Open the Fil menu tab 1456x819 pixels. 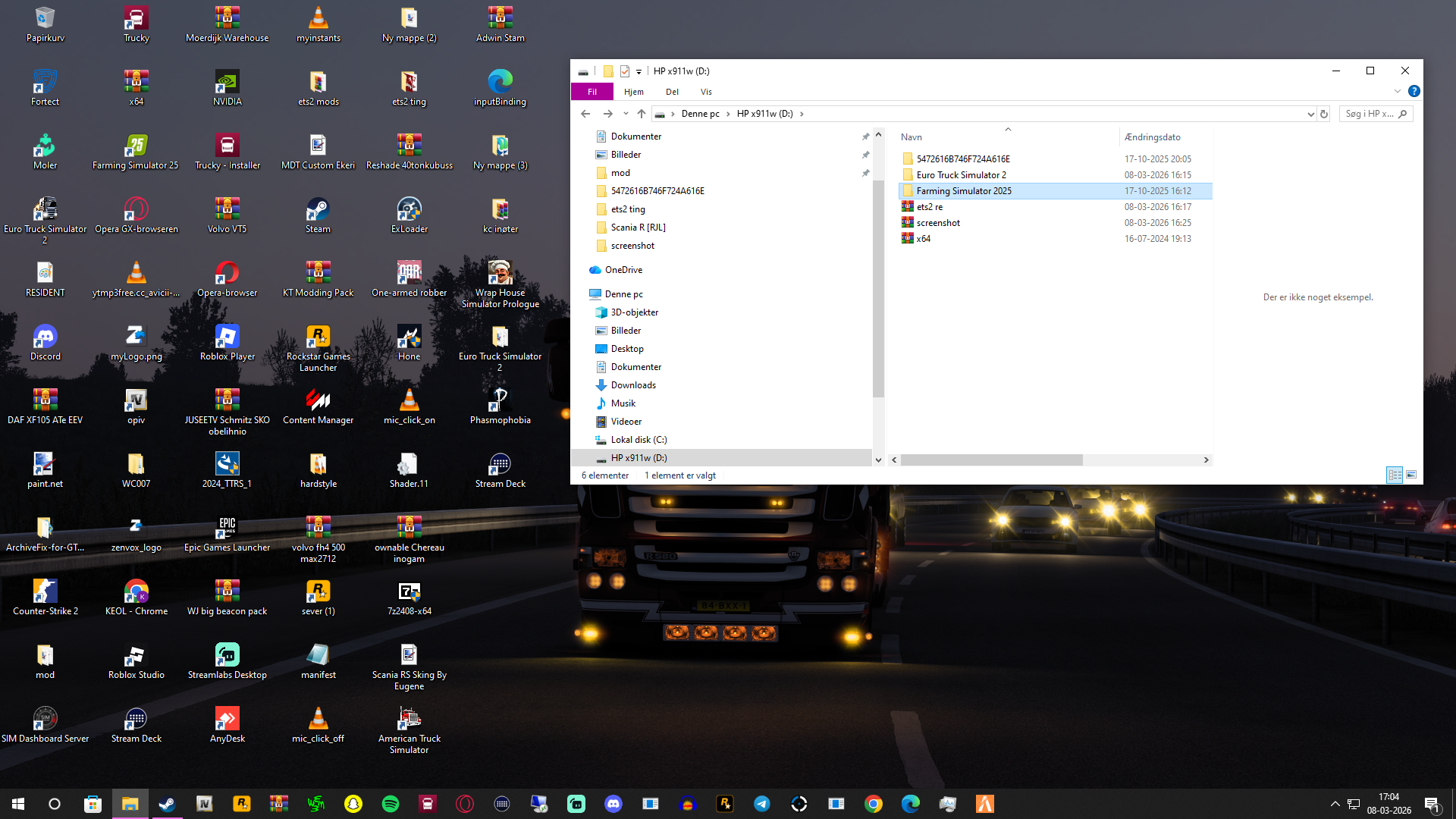coord(591,92)
